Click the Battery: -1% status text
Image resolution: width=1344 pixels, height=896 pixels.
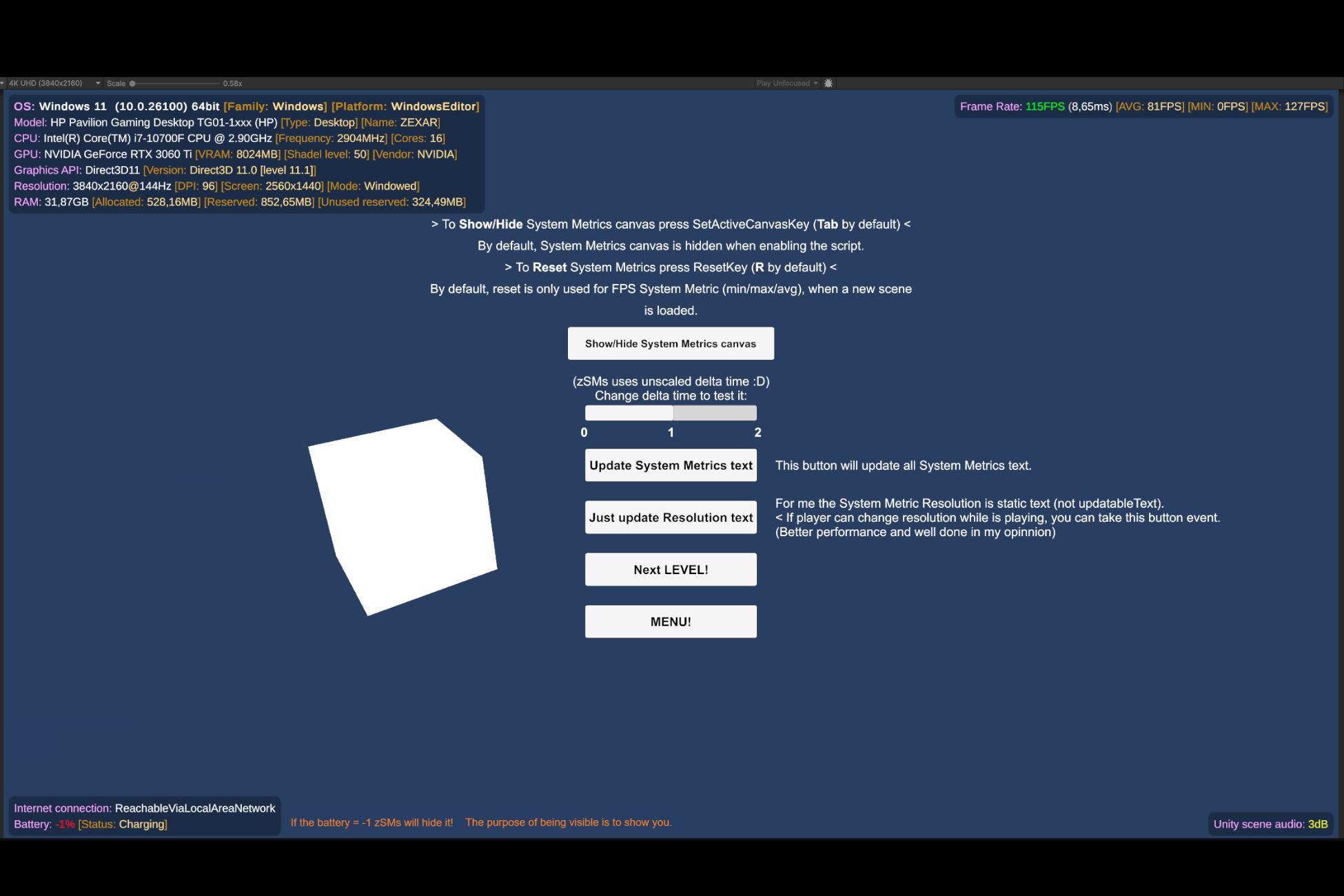pyautogui.click(x=90, y=824)
